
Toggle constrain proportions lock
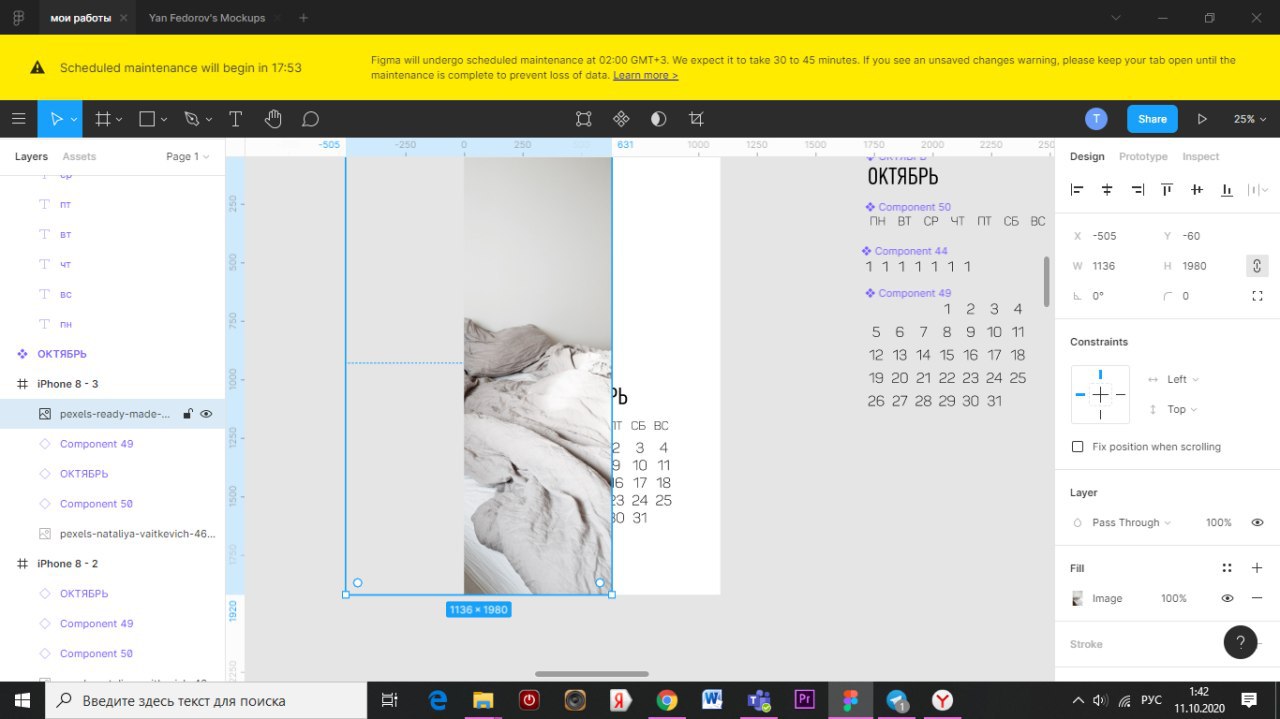[x=1256, y=266]
